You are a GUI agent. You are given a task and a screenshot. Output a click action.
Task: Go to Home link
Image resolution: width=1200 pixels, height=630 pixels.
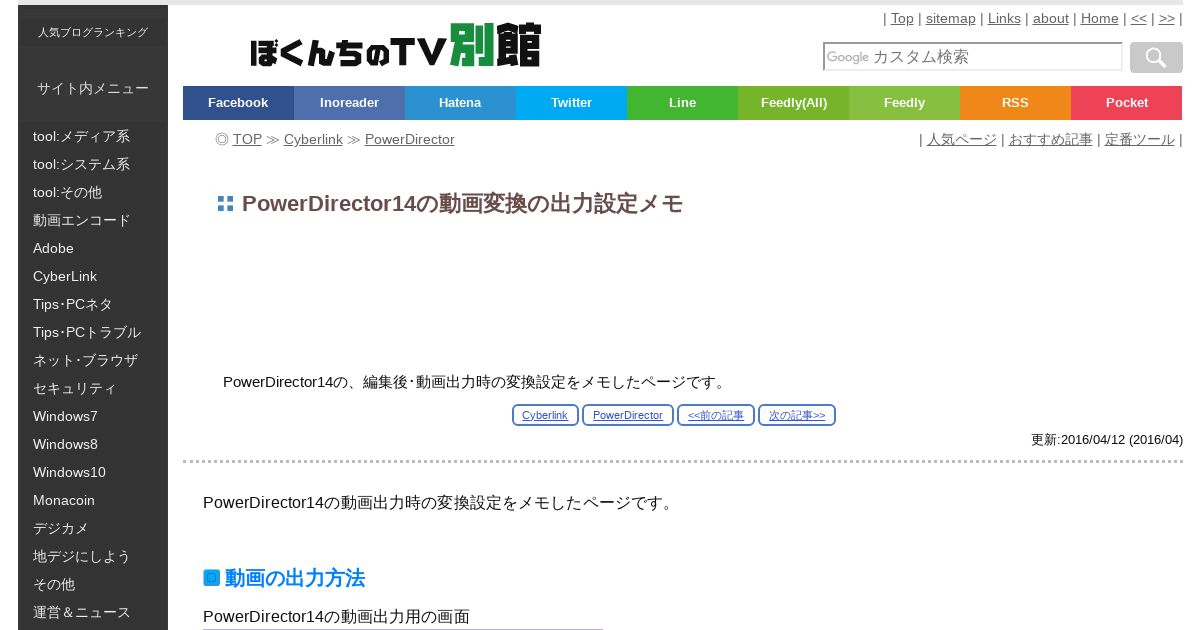click(1100, 18)
